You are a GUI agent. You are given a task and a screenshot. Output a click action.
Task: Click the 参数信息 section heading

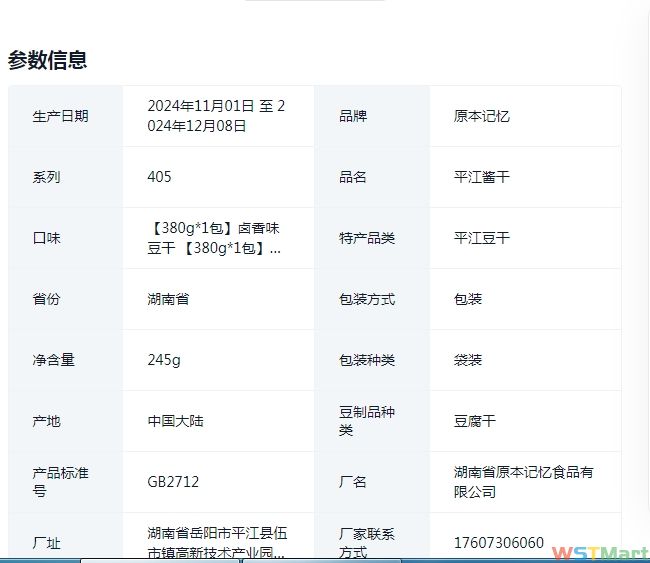(x=47, y=60)
